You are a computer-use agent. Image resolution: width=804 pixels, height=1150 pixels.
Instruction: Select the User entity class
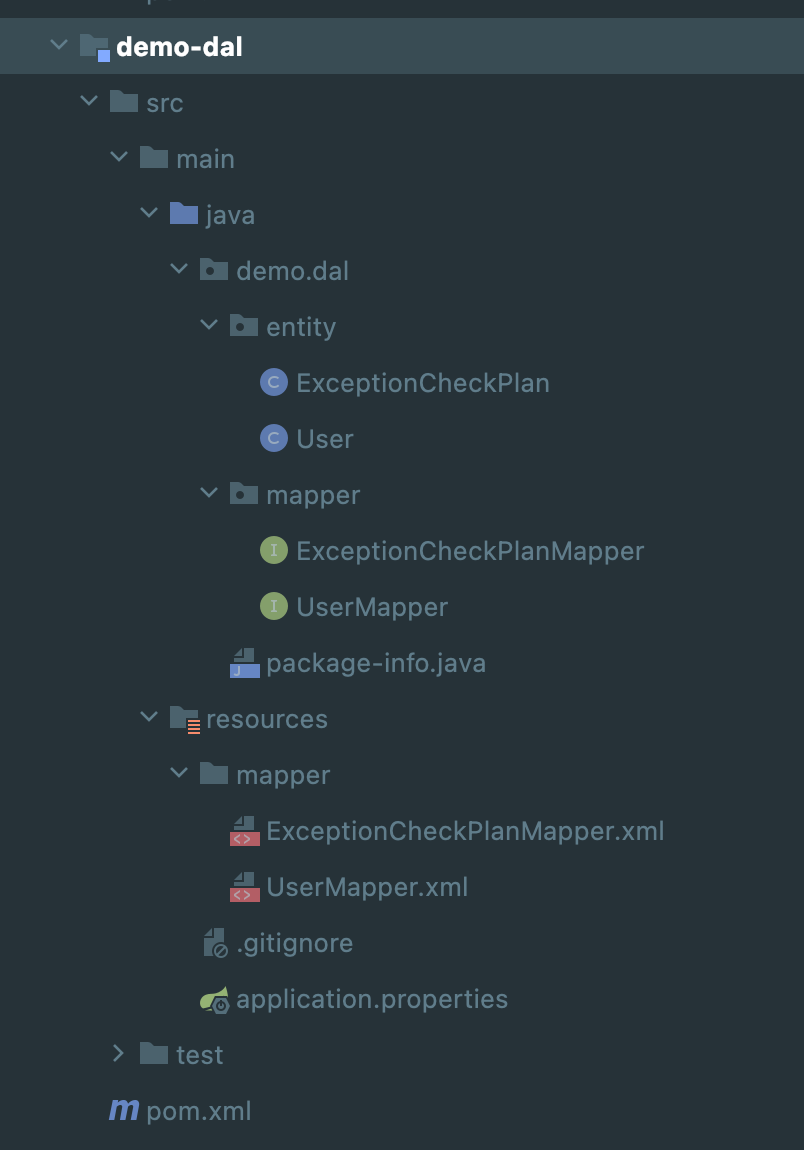tap(326, 438)
